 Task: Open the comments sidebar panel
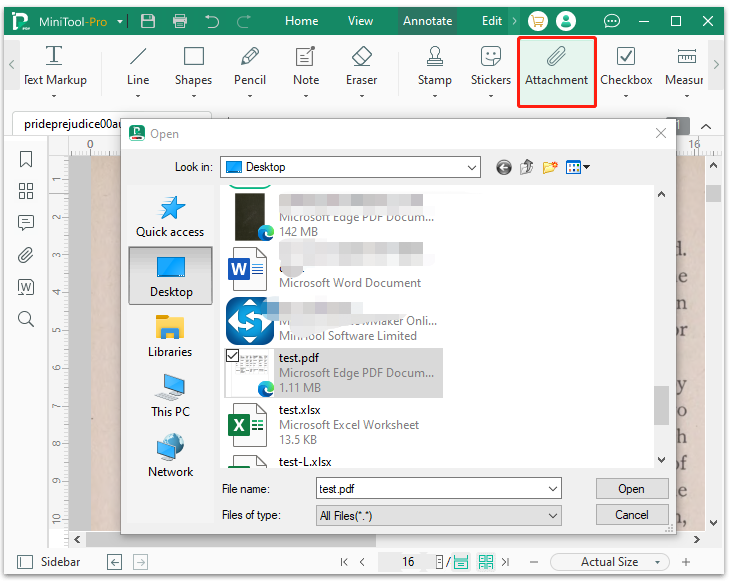(x=26, y=223)
